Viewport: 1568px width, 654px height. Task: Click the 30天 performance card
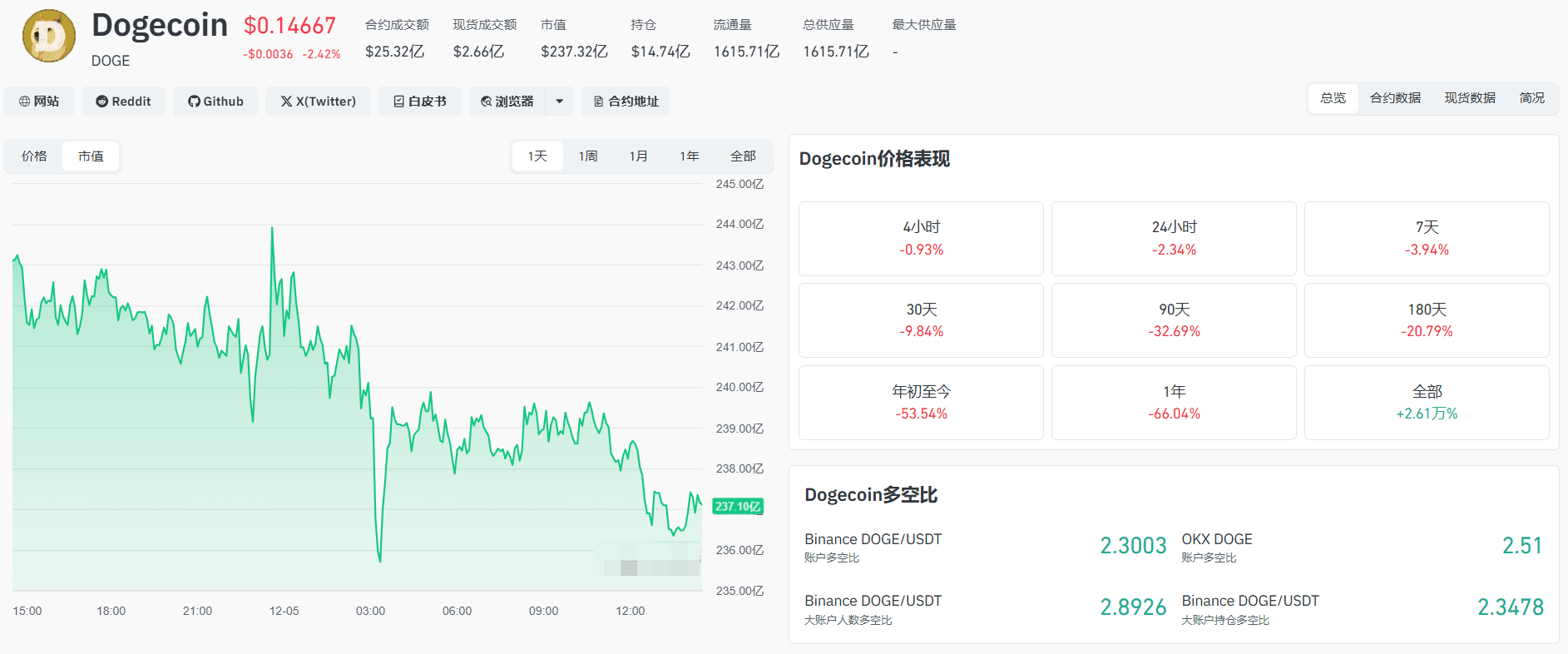(x=921, y=320)
